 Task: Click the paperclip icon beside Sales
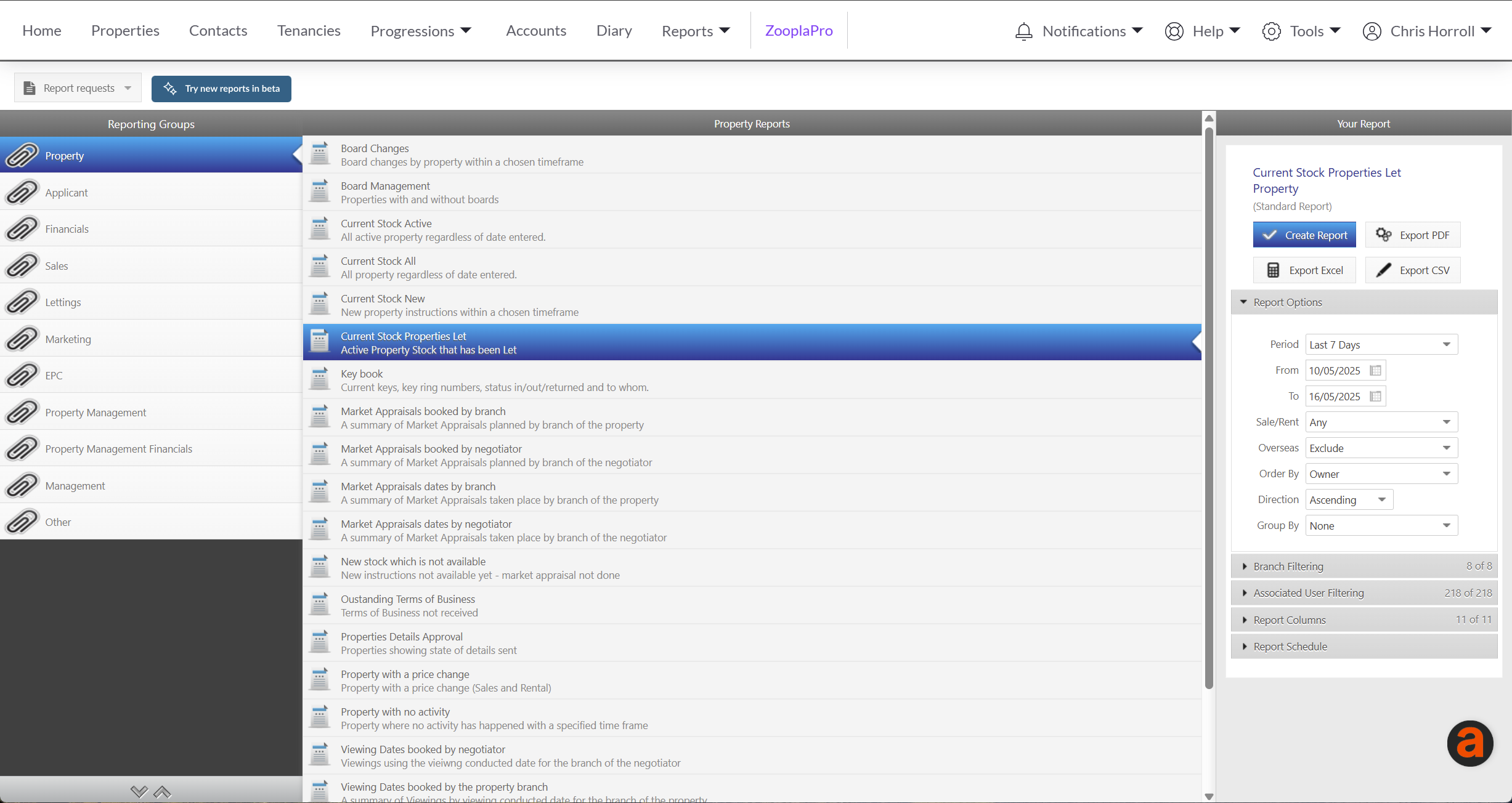pyautogui.click(x=22, y=265)
